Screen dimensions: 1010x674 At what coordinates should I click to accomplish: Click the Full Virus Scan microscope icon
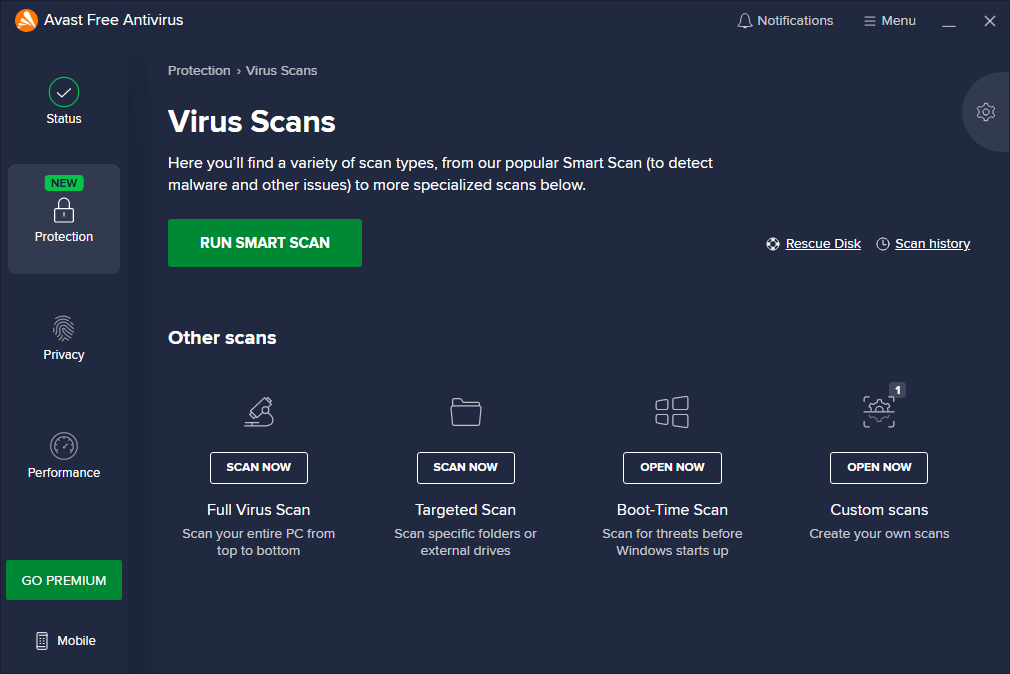click(x=258, y=412)
